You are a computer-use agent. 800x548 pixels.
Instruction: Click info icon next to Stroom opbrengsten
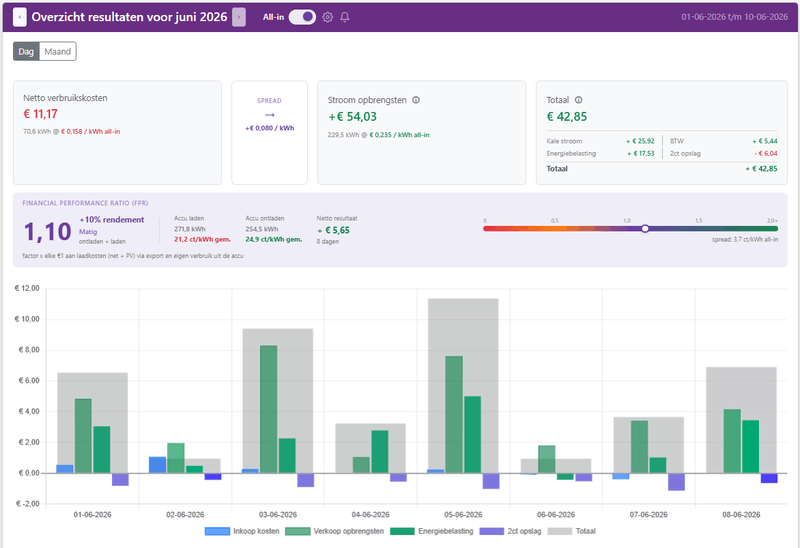point(416,100)
